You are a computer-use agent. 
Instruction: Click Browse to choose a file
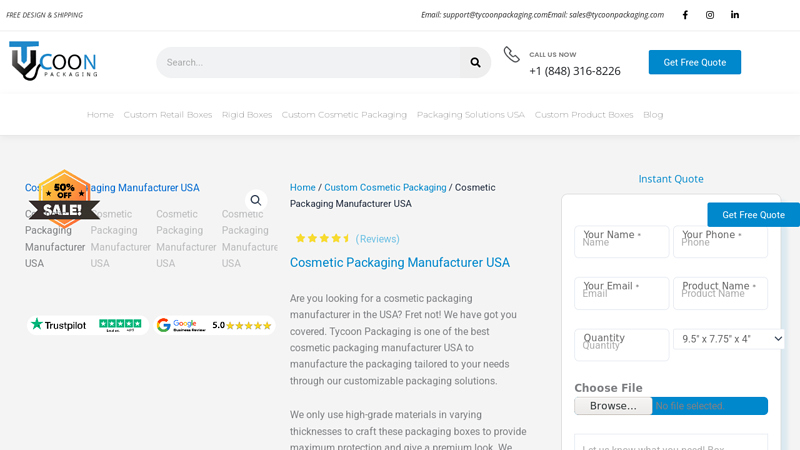click(613, 406)
